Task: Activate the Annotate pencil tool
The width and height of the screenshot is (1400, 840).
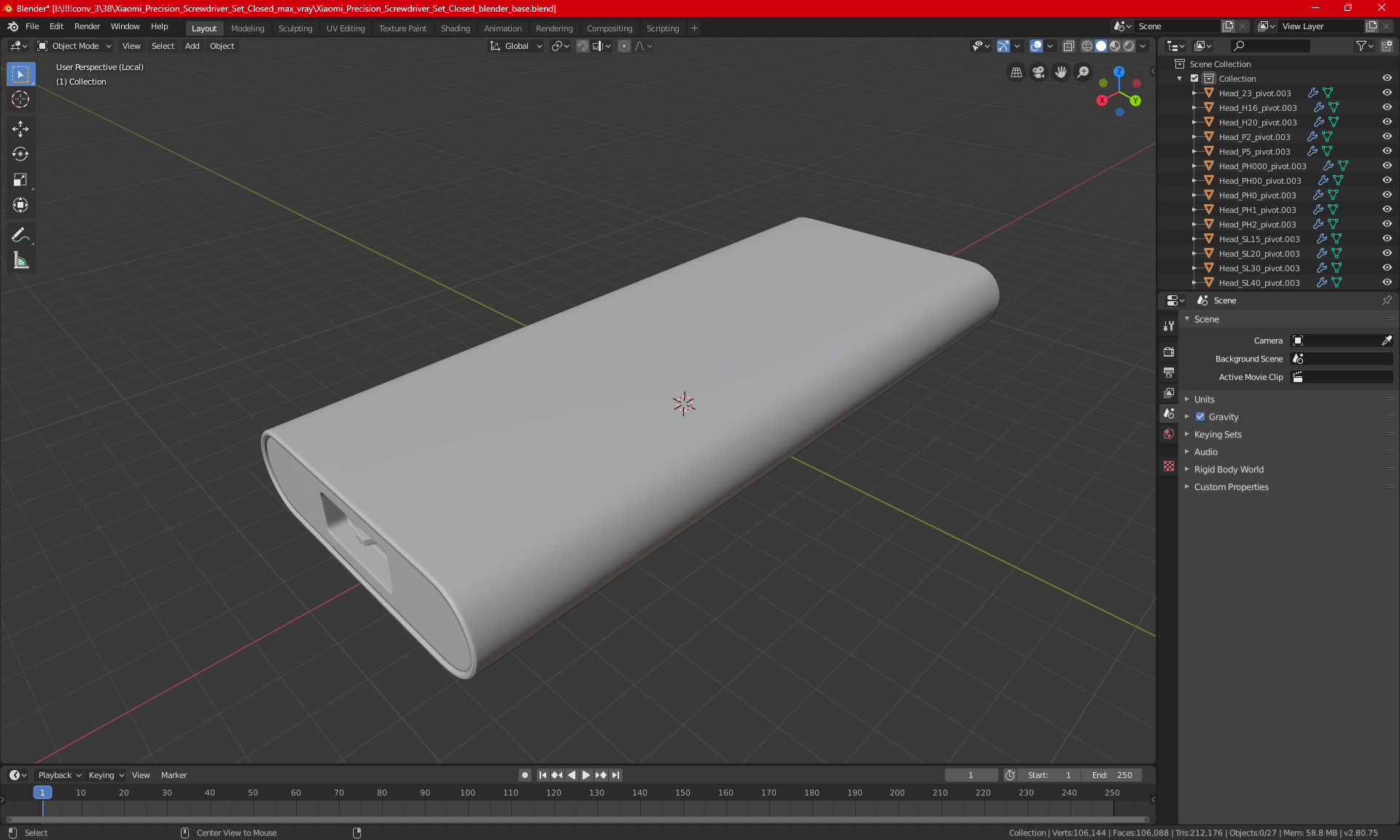Action: (20, 235)
